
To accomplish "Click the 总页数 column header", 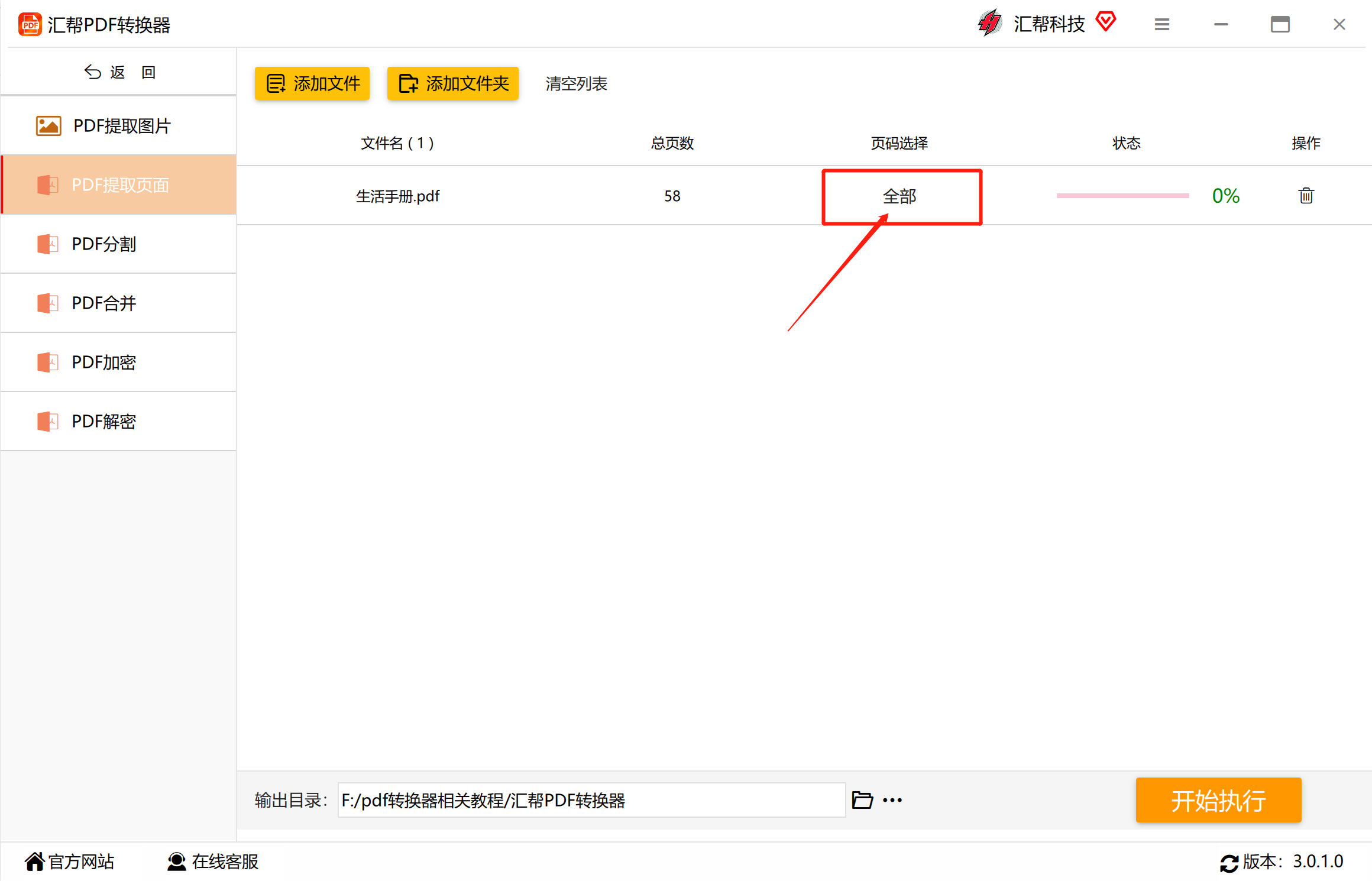I will pos(672,143).
